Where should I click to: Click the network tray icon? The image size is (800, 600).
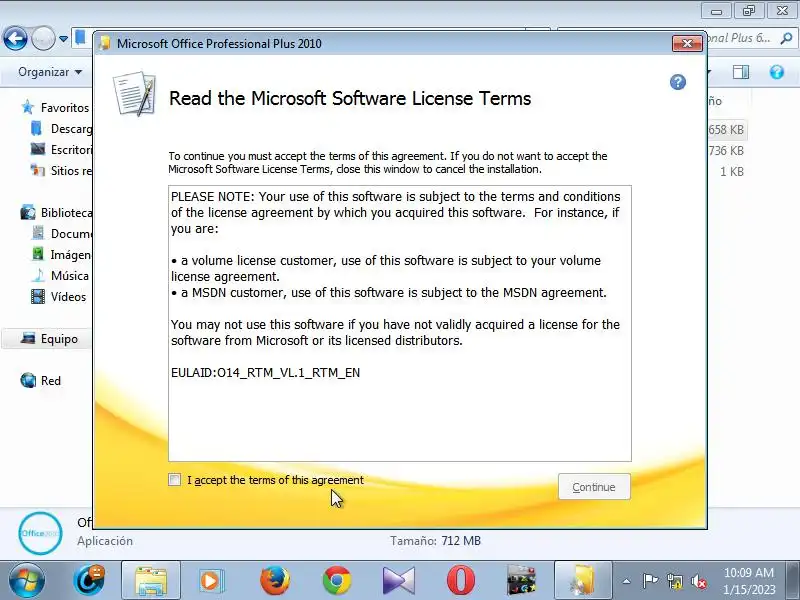[x=674, y=581]
